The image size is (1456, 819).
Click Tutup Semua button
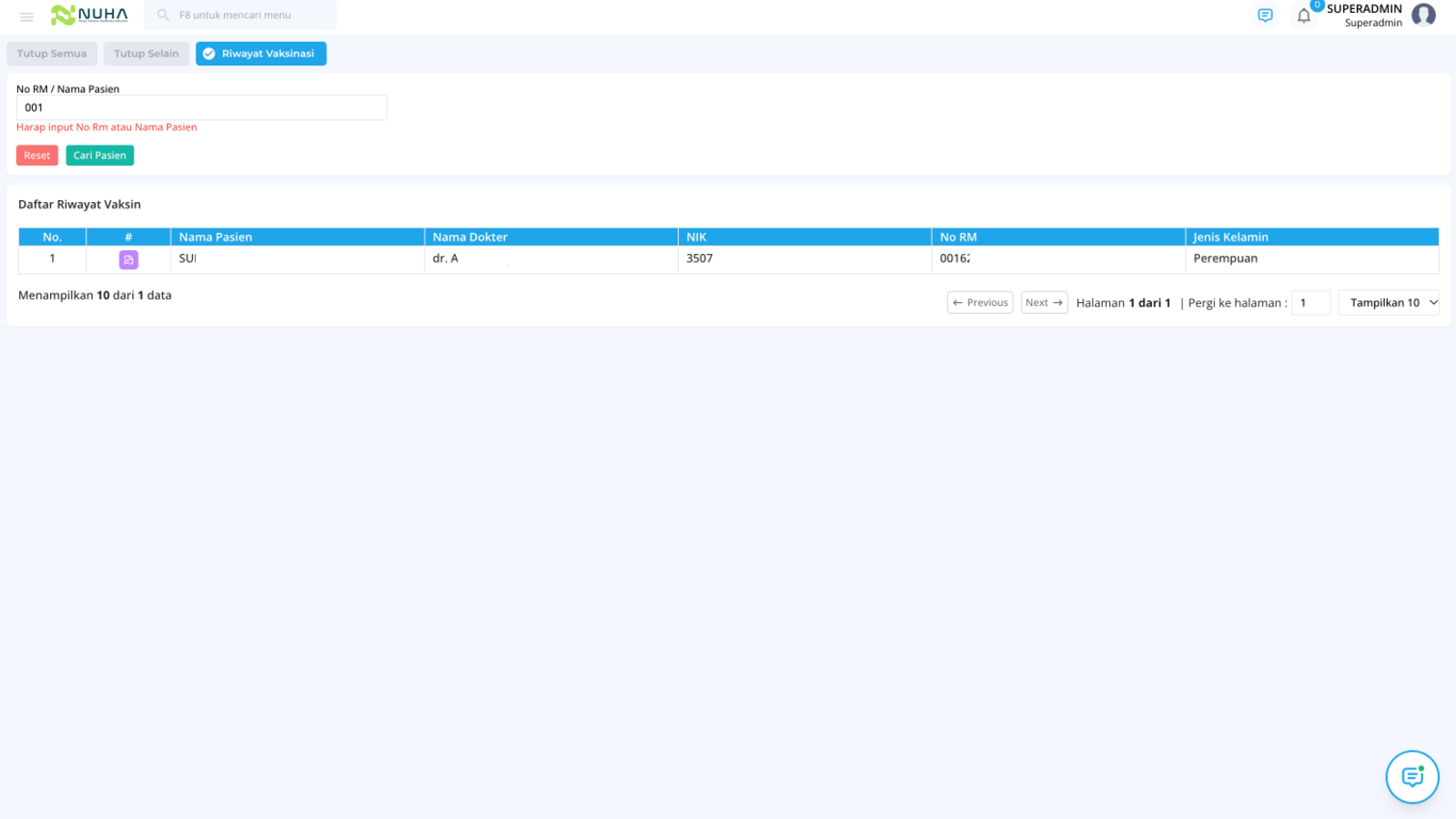(52, 54)
